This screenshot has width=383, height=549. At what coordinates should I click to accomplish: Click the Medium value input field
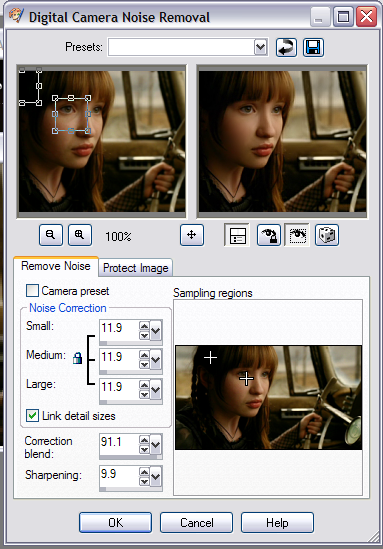(x=119, y=358)
